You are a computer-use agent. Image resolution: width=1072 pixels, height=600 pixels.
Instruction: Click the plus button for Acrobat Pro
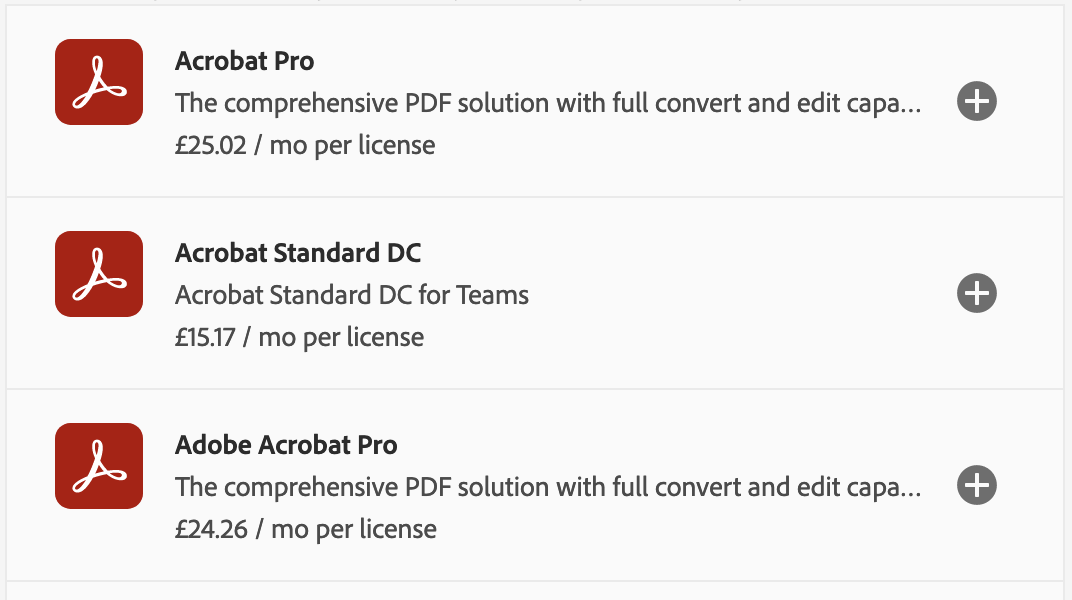976,101
